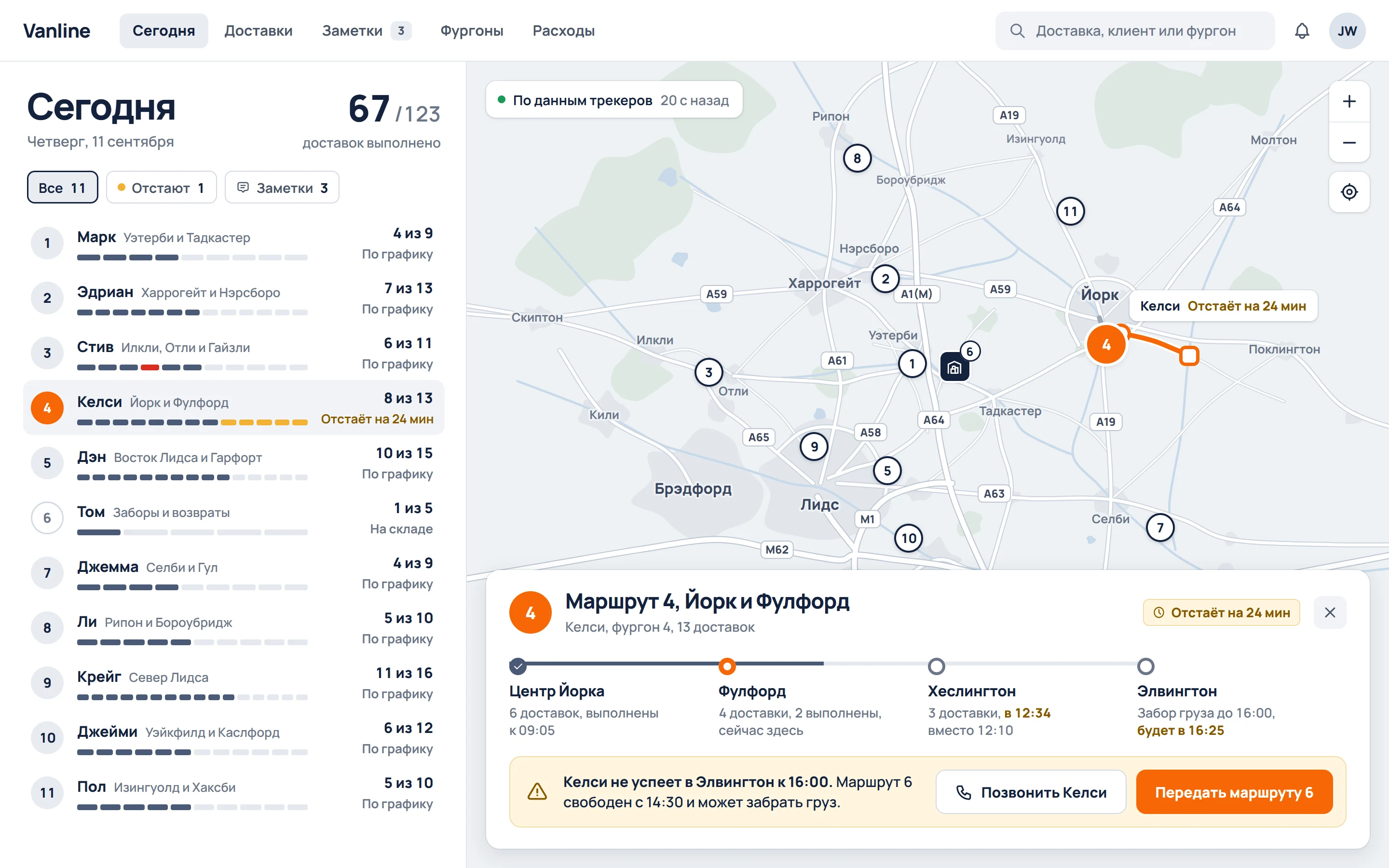
Task: Select map marker 3 near Отли
Action: coord(708,373)
